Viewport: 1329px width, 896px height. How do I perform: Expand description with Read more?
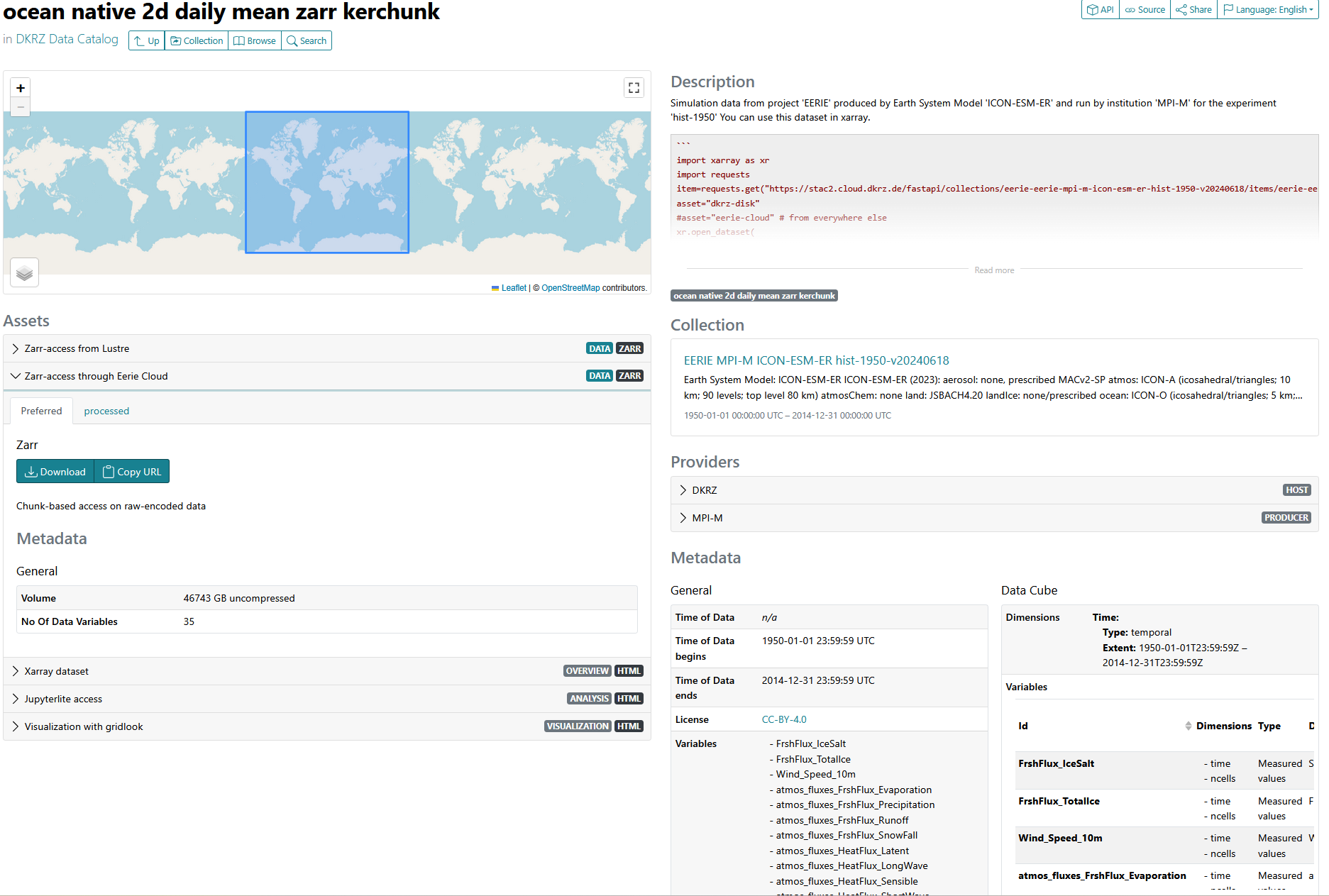993,270
